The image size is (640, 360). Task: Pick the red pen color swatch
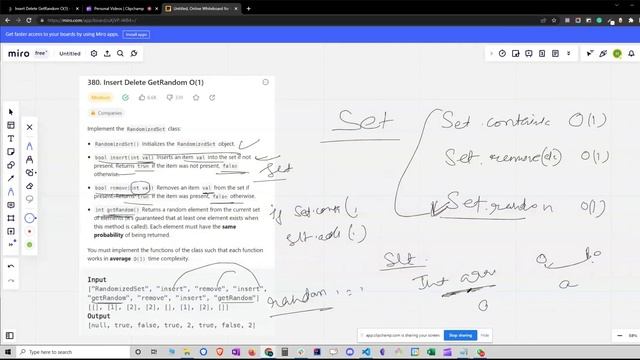coord(29,231)
